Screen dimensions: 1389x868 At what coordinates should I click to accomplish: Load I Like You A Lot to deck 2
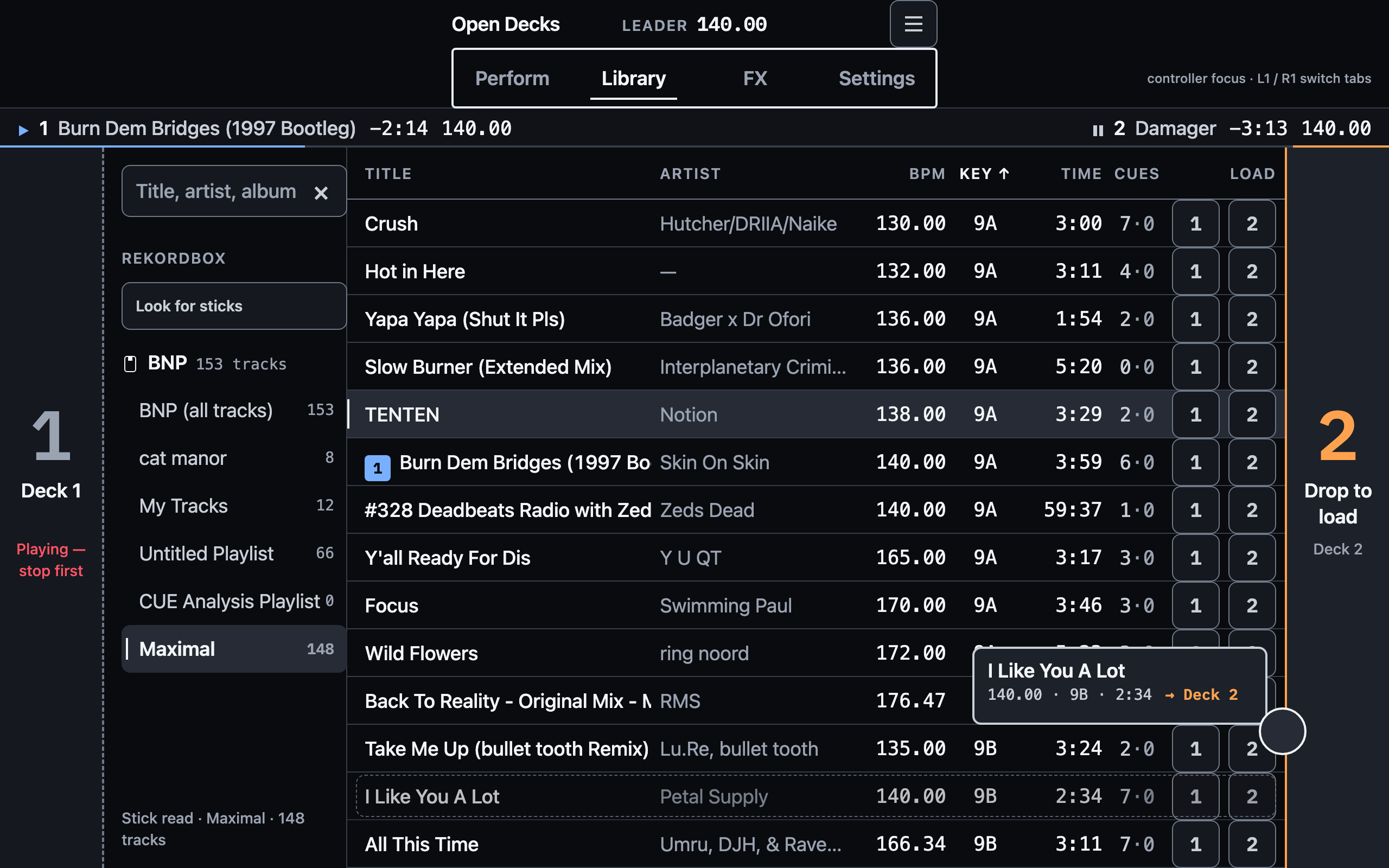point(1252,796)
